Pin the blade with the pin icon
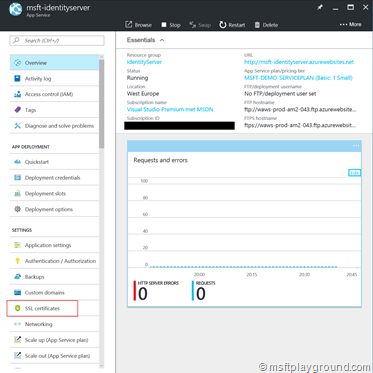373x373 pixels. click(x=320, y=7)
